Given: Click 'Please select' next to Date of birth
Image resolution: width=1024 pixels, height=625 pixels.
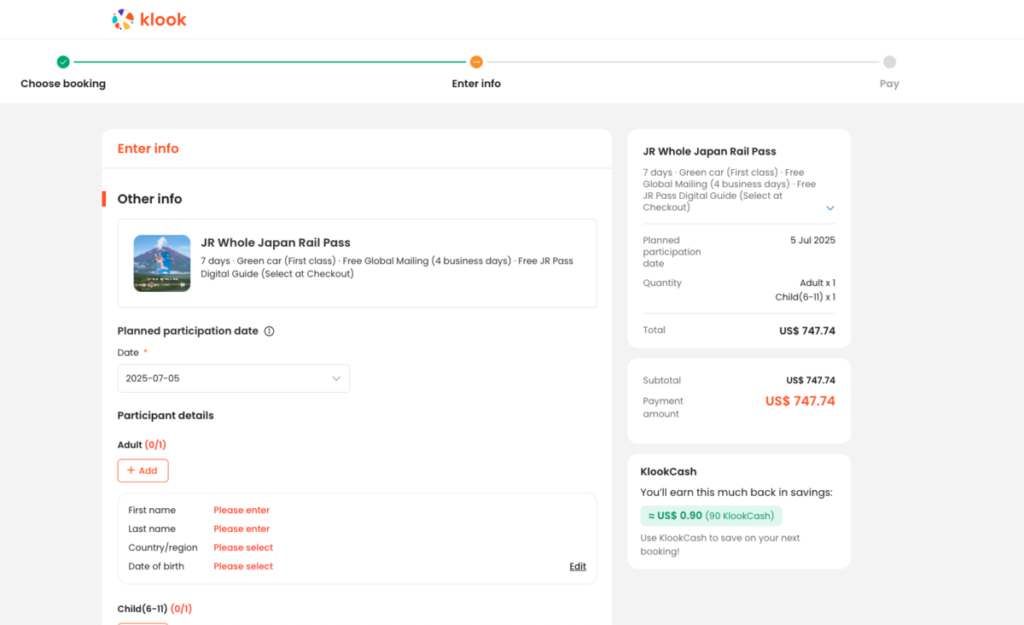Looking at the screenshot, I should click(243, 566).
